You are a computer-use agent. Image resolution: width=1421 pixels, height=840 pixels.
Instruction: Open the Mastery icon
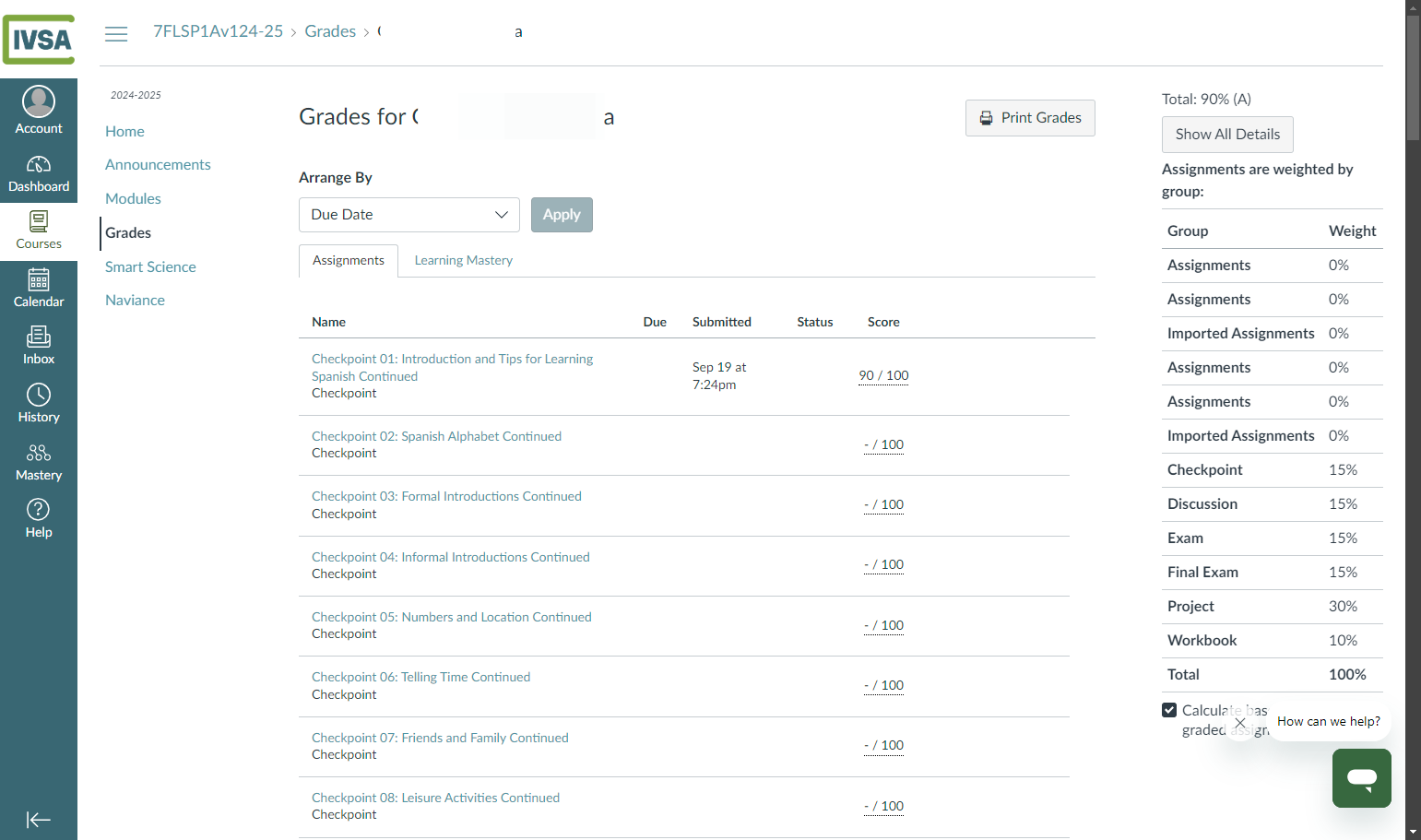pos(39,453)
